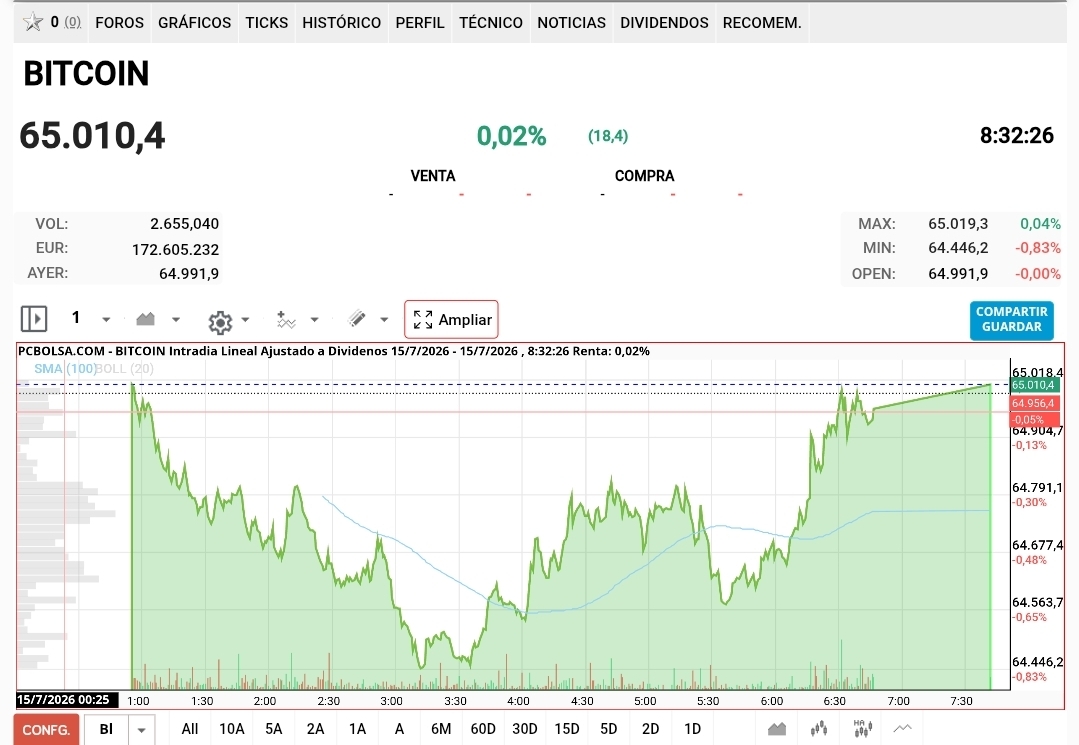1079x745 pixels.
Task: Go to the PERFIL tab
Action: click(x=420, y=23)
